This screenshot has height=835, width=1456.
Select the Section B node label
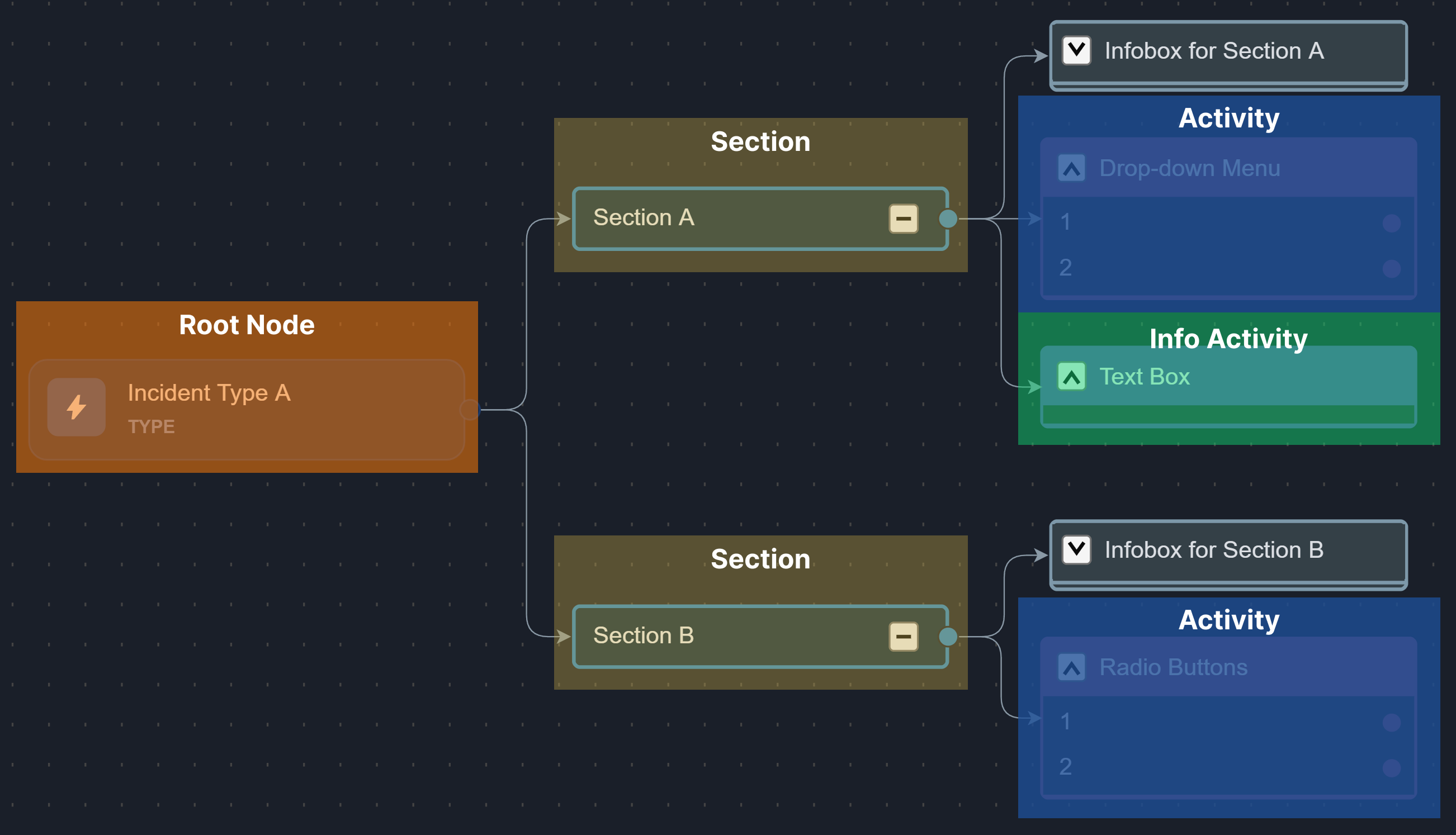point(644,636)
